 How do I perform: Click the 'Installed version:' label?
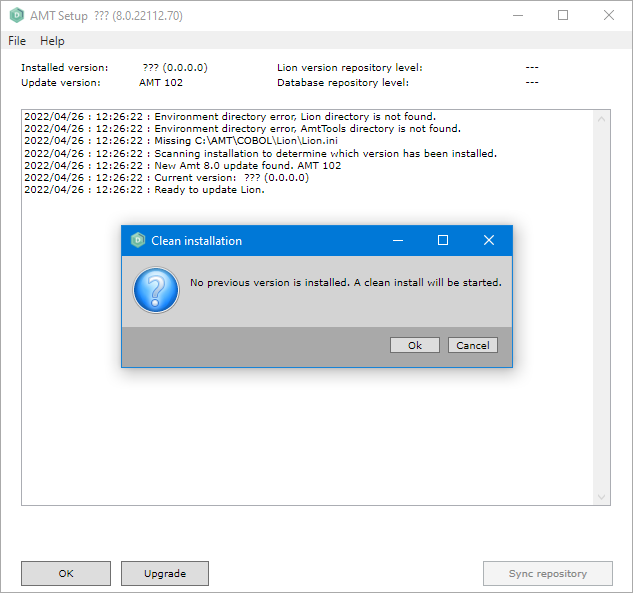pyautogui.click(x=65, y=67)
